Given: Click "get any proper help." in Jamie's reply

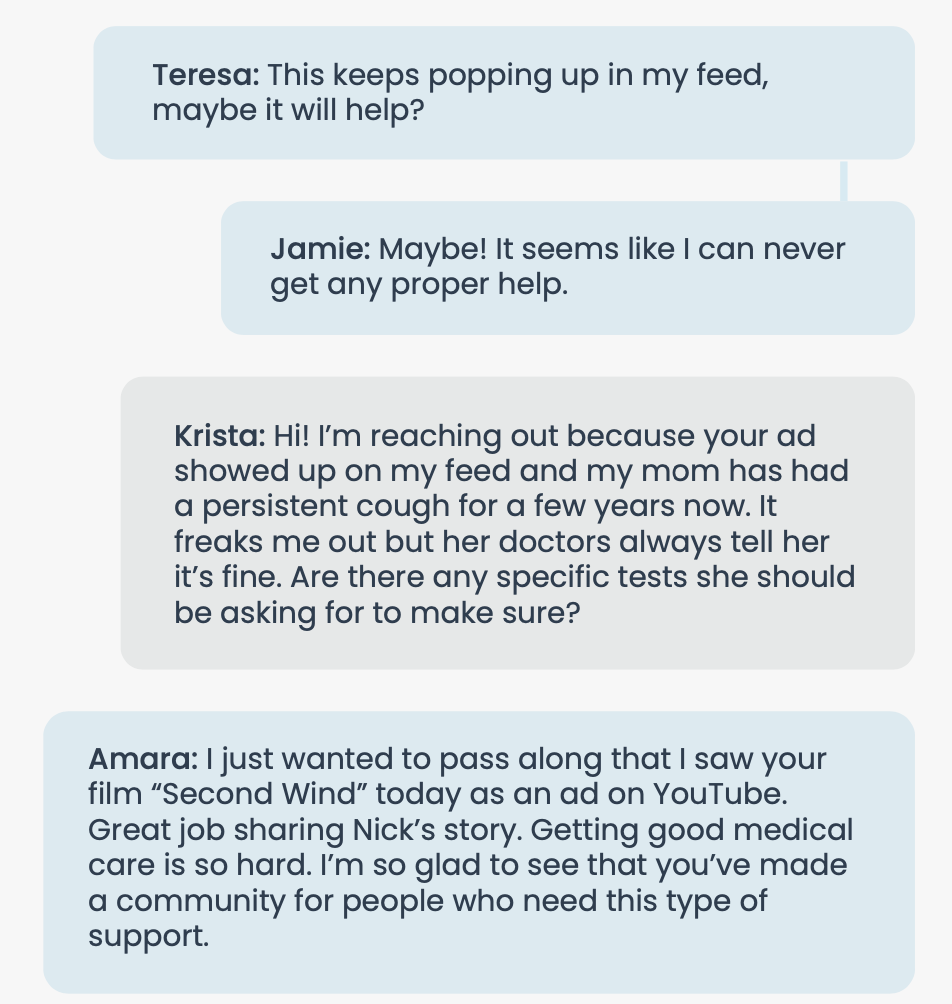Looking at the screenshot, I should [x=419, y=285].
